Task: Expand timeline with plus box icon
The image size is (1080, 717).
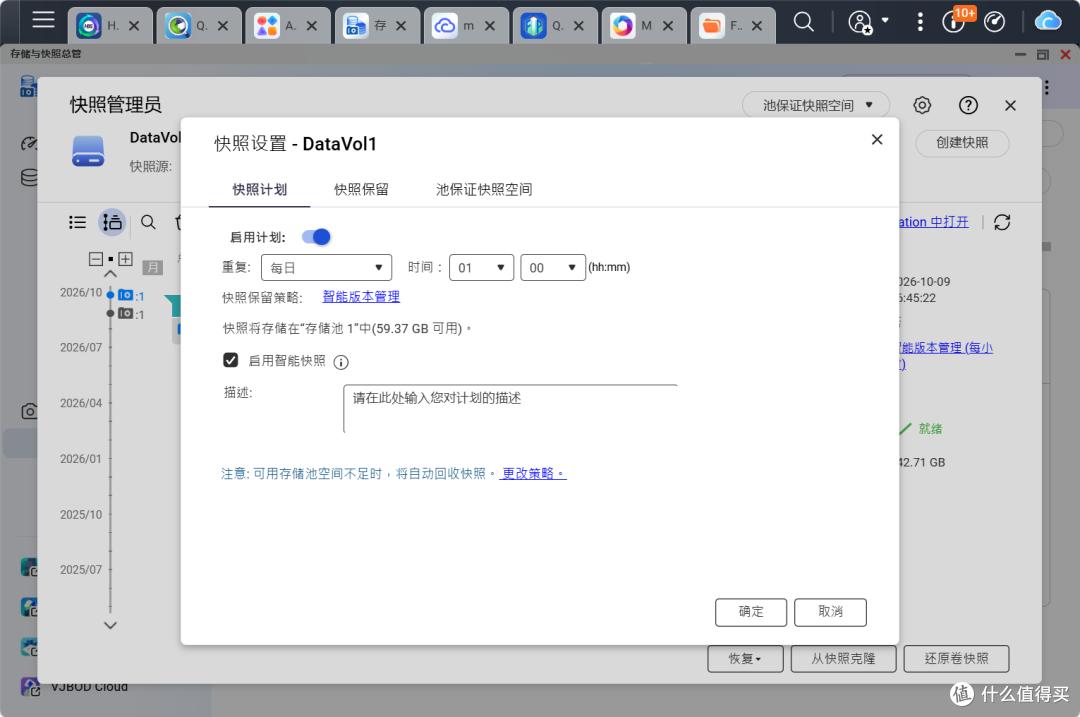Action: (125, 259)
